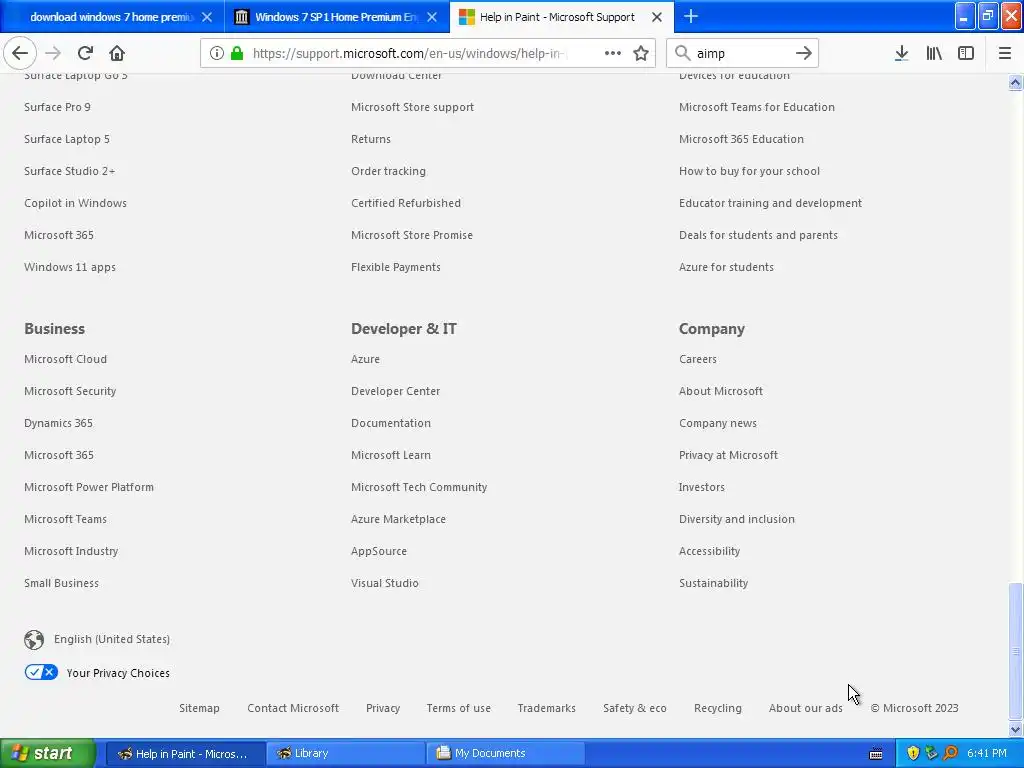The width and height of the screenshot is (1024, 768).
Task: Click the globe language icon
Action: [x=34, y=639]
